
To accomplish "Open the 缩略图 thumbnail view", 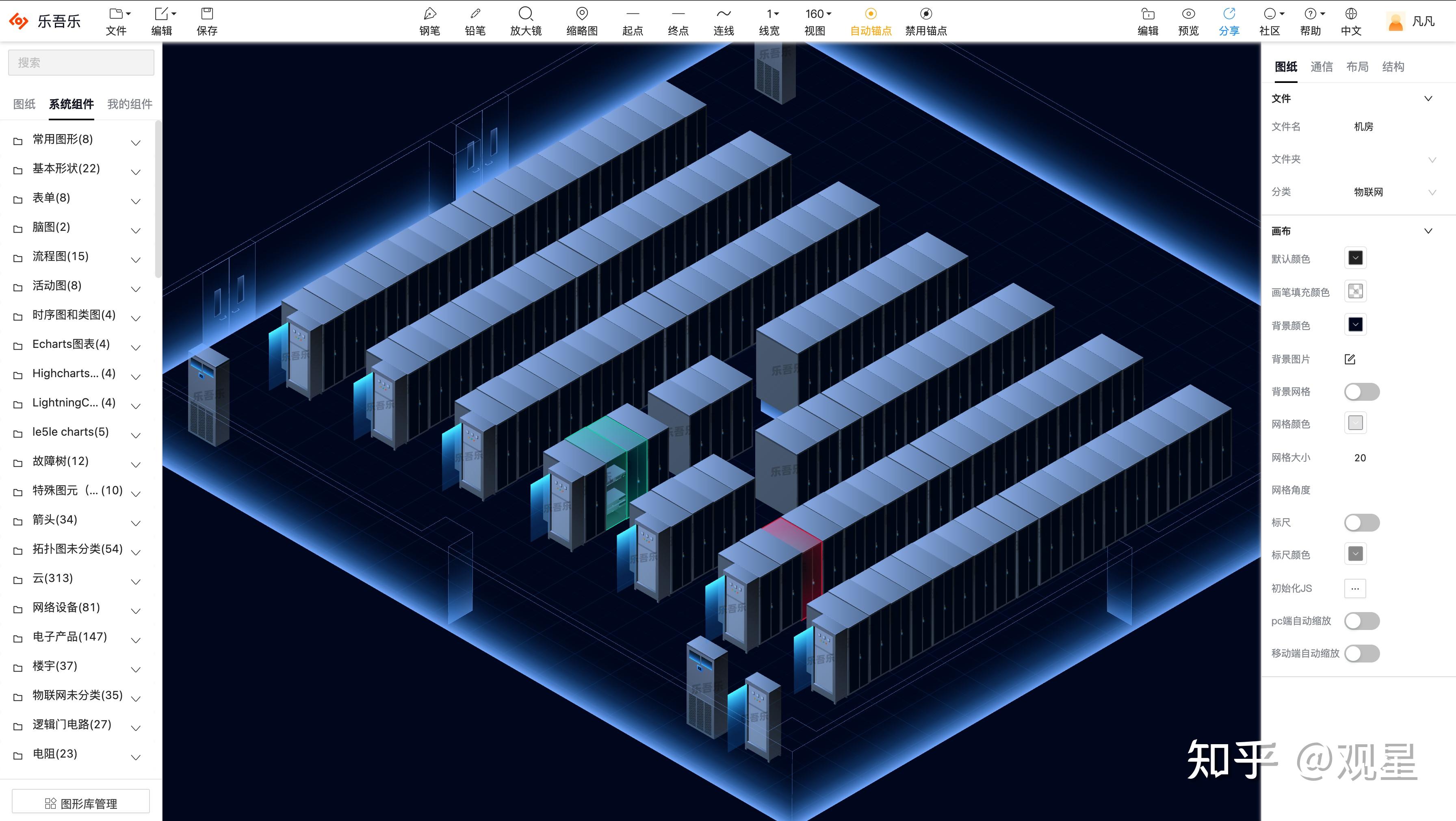I will pyautogui.click(x=582, y=21).
